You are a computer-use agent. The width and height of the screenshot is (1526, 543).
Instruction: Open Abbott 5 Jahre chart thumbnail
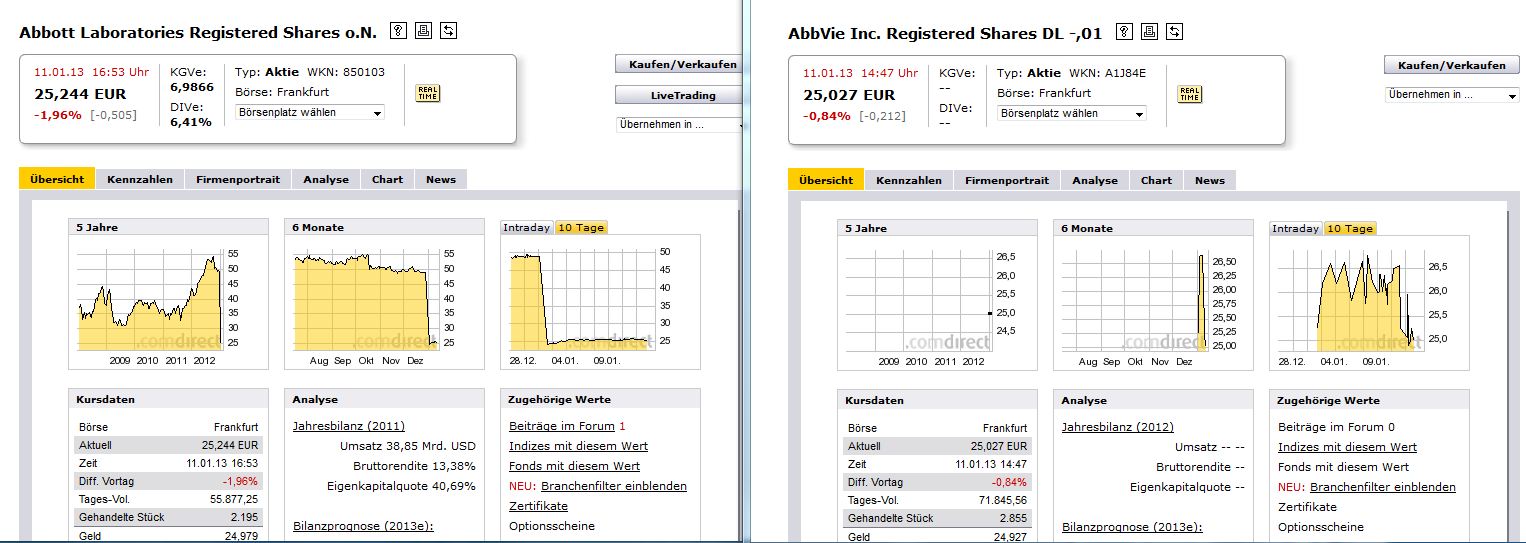[168, 304]
